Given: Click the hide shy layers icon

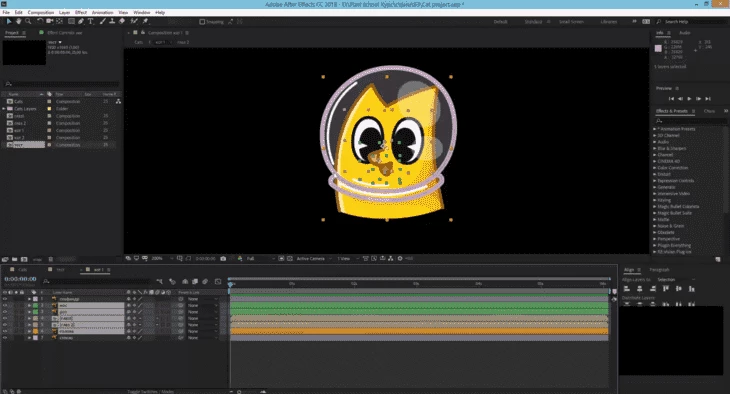Looking at the screenshot, I should tap(185, 281).
